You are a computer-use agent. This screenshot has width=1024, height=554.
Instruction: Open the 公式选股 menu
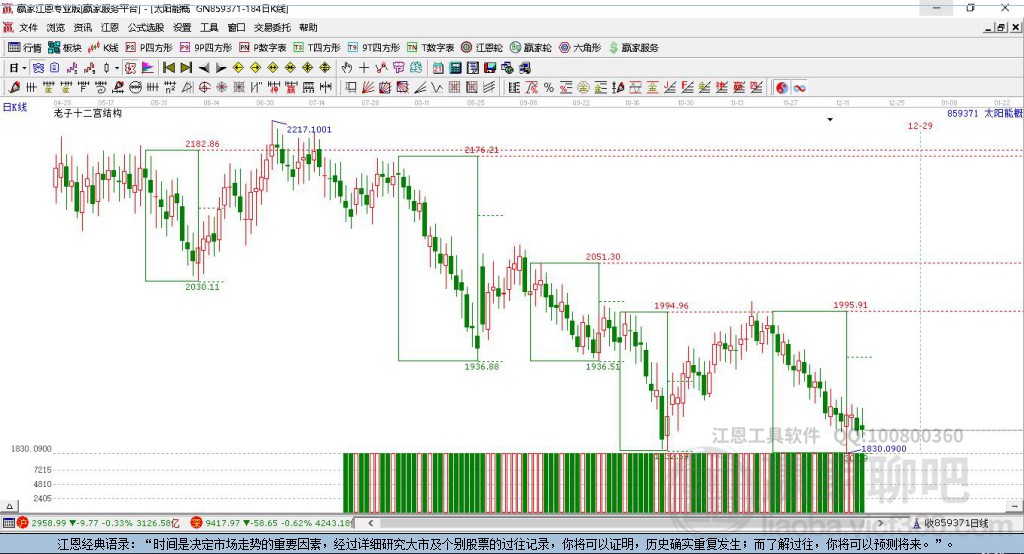pos(146,27)
